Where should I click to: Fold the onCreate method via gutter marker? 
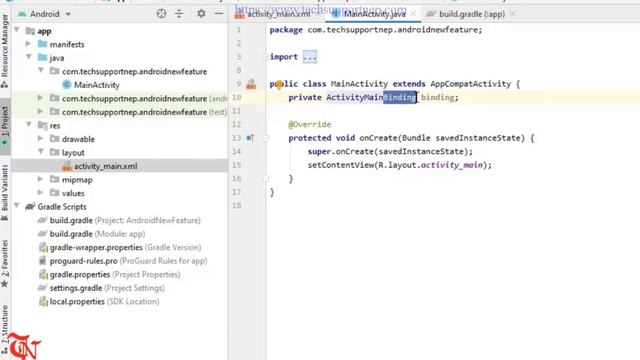coord(266,138)
